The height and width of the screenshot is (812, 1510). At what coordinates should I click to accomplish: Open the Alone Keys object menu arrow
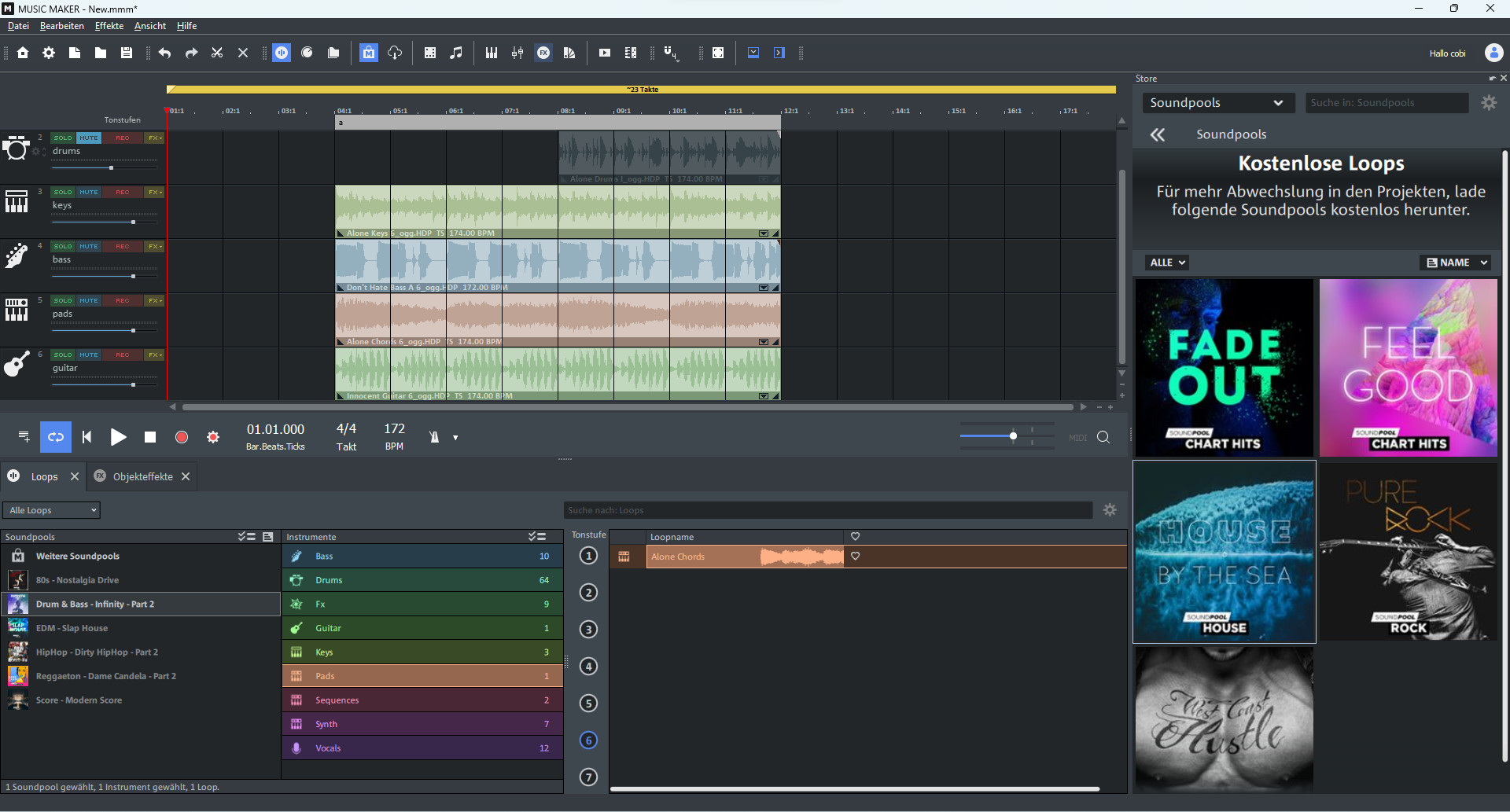pyautogui.click(x=764, y=233)
